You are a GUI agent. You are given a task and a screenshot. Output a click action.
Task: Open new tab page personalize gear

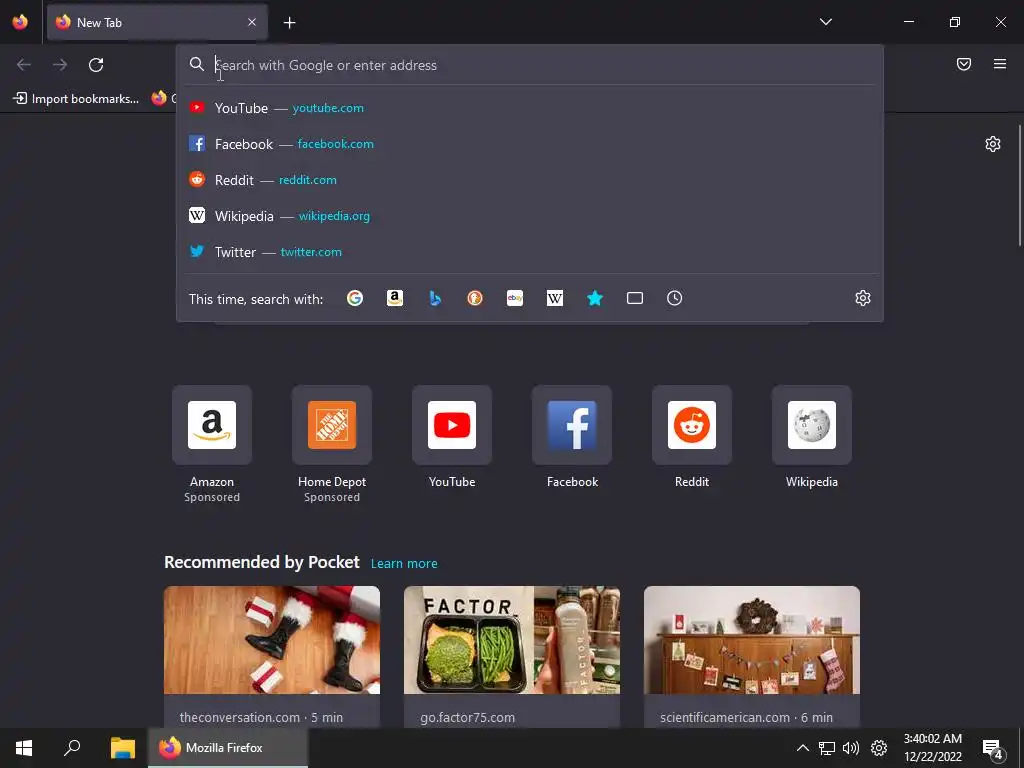(993, 144)
